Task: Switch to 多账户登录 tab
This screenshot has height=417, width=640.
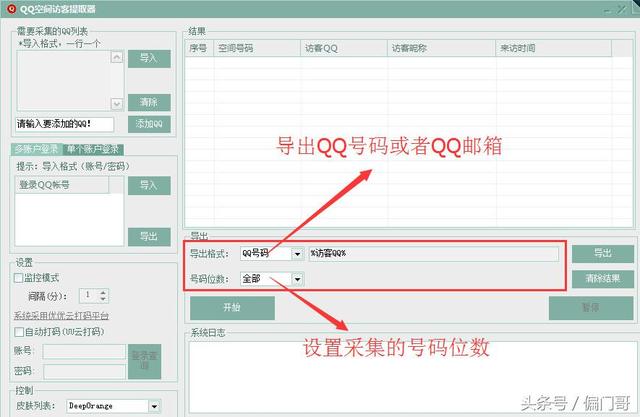Action: click(x=36, y=149)
